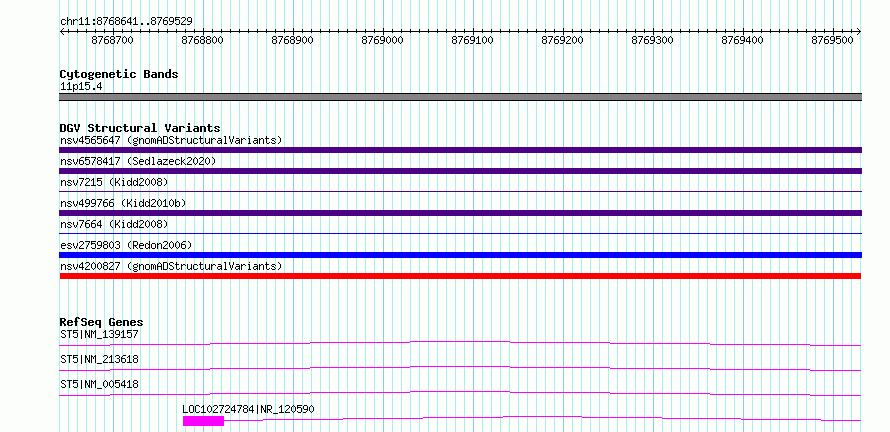Image resolution: width=890 pixels, height=432 pixels.
Task: Click the red bar under nsv4200827
Action: click(x=460, y=276)
